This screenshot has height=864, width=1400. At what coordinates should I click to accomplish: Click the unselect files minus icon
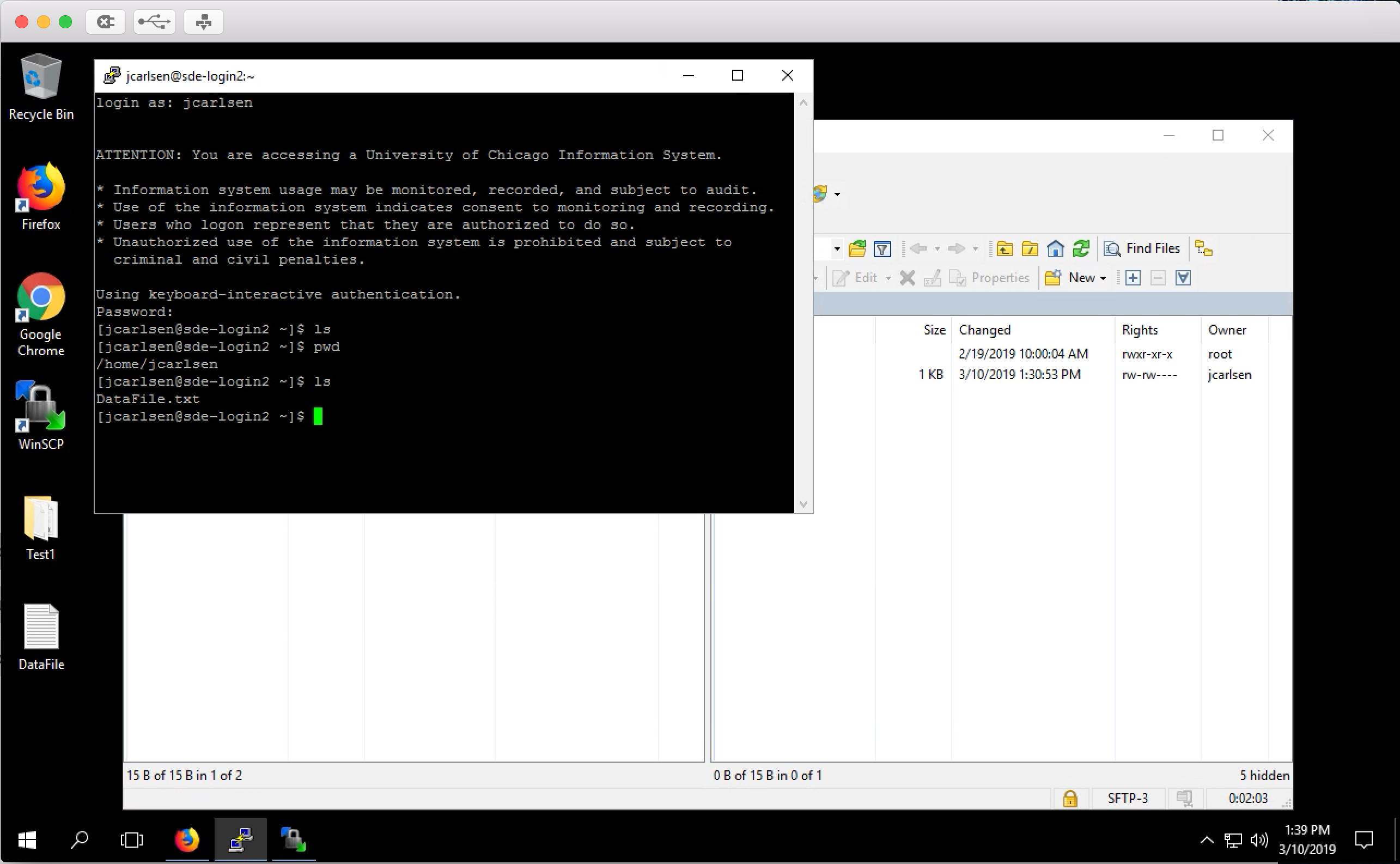point(1158,278)
